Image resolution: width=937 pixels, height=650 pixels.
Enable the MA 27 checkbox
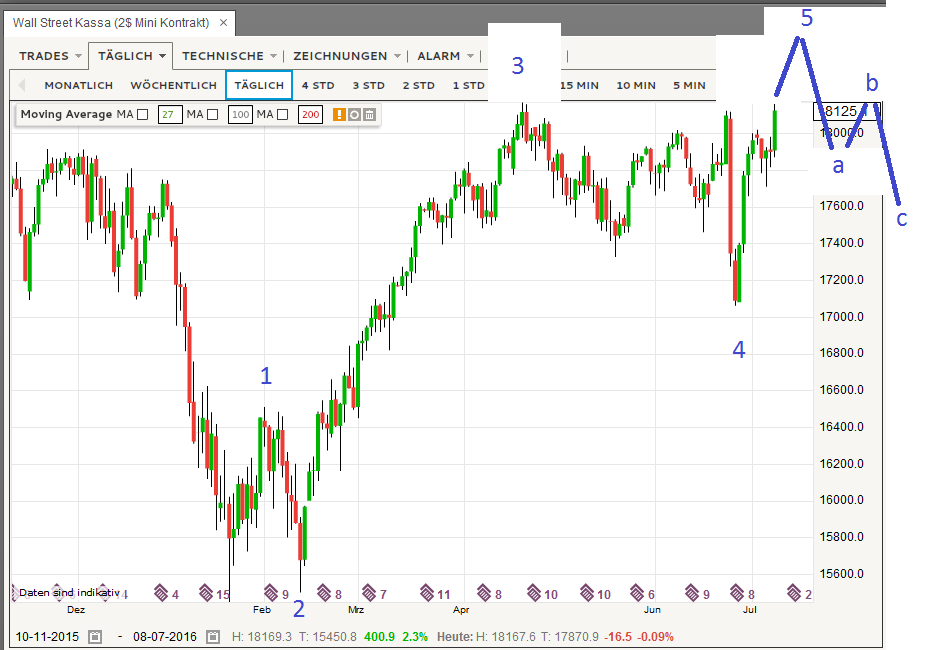click(x=142, y=115)
